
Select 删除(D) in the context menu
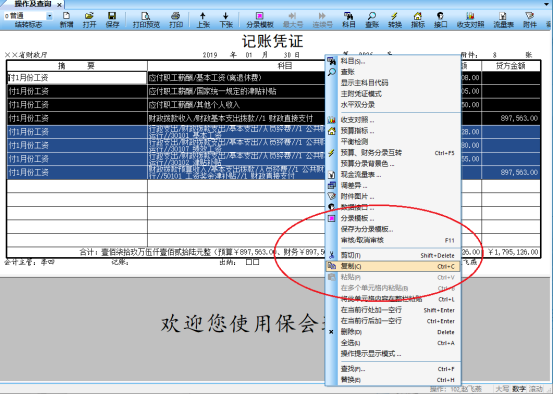[394, 332]
